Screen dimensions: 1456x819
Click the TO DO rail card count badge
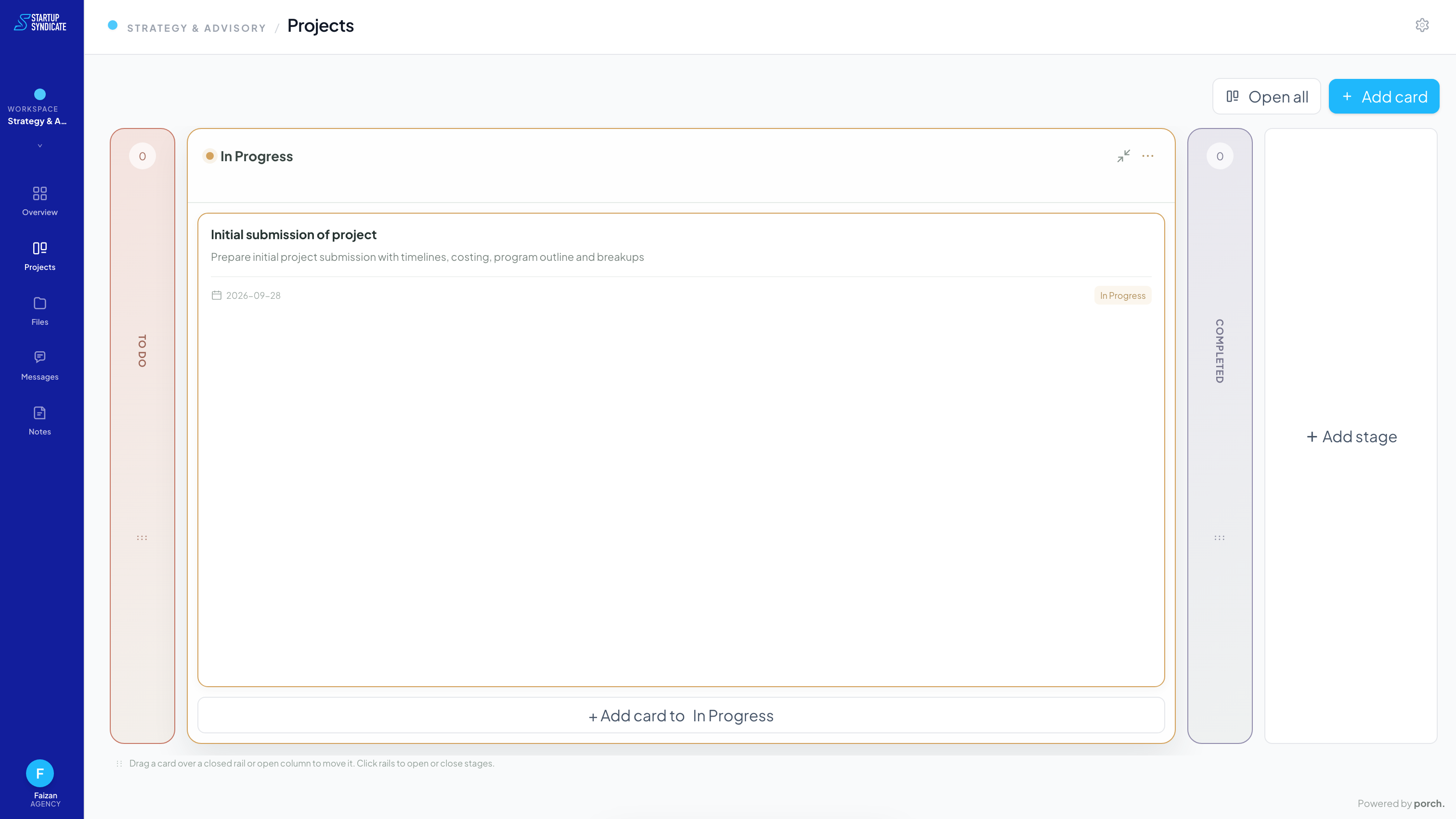pos(143,156)
